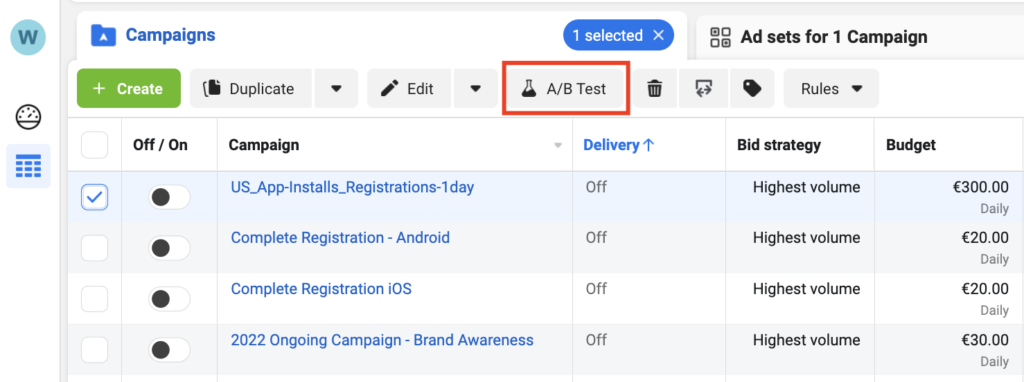Toggle on the 2022 Ongoing Campaign switch
Viewport: 1024px width, 382px height.
tap(169, 351)
